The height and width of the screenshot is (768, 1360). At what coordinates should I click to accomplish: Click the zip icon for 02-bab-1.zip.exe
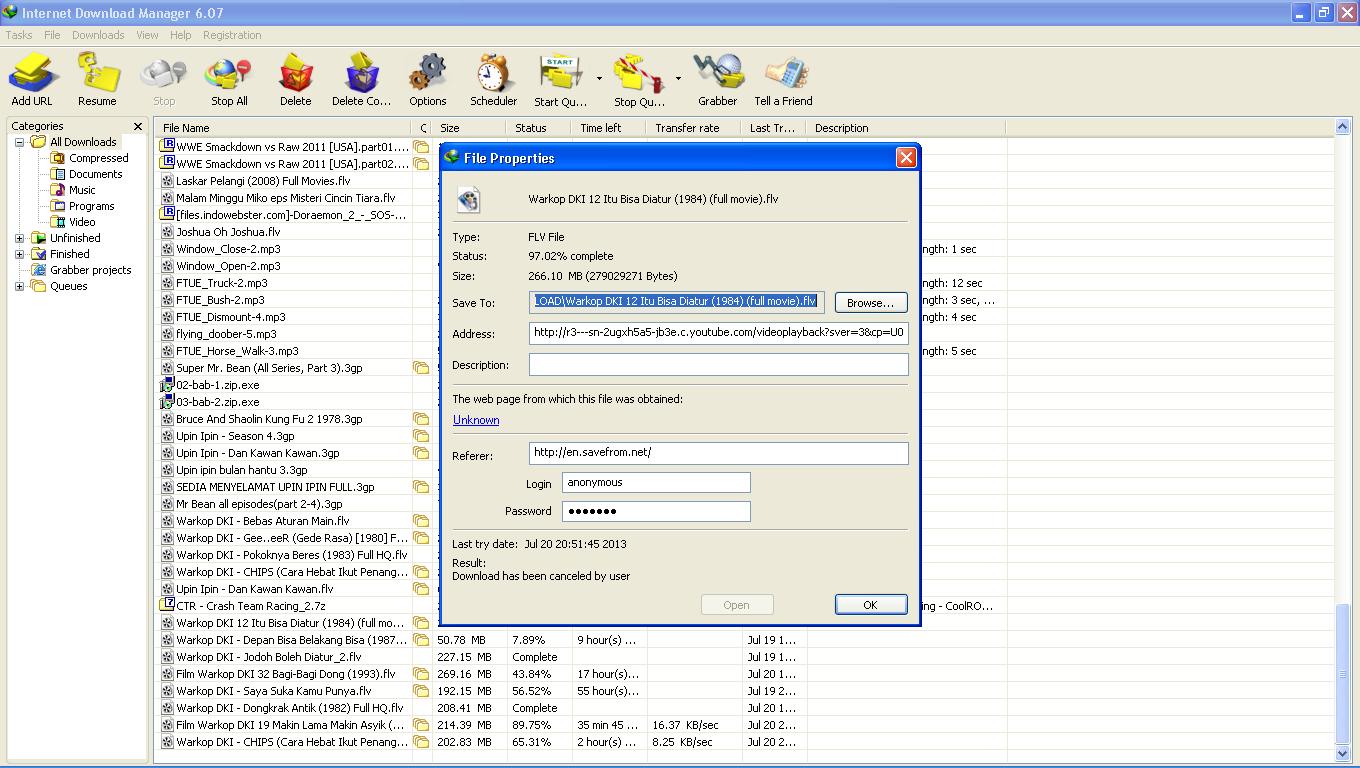[168, 385]
